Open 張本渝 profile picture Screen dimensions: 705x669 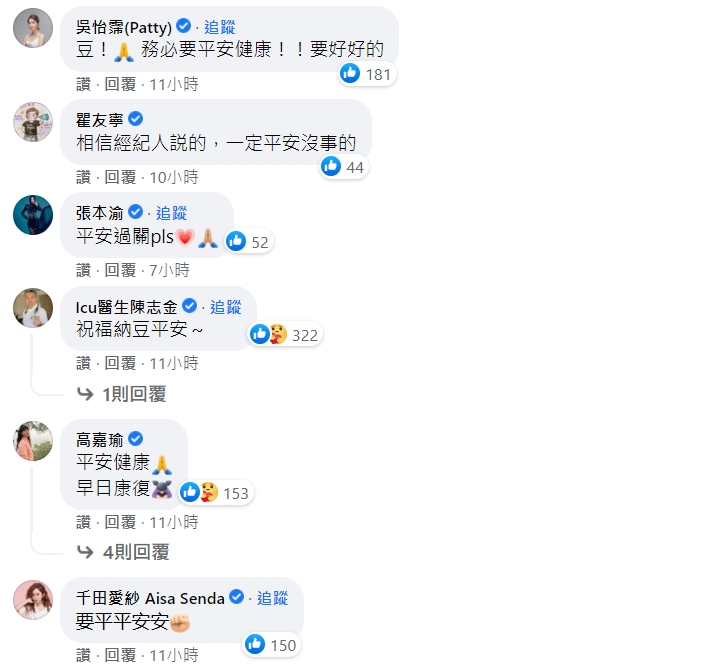pyautogui.click(x=33, y=214)
